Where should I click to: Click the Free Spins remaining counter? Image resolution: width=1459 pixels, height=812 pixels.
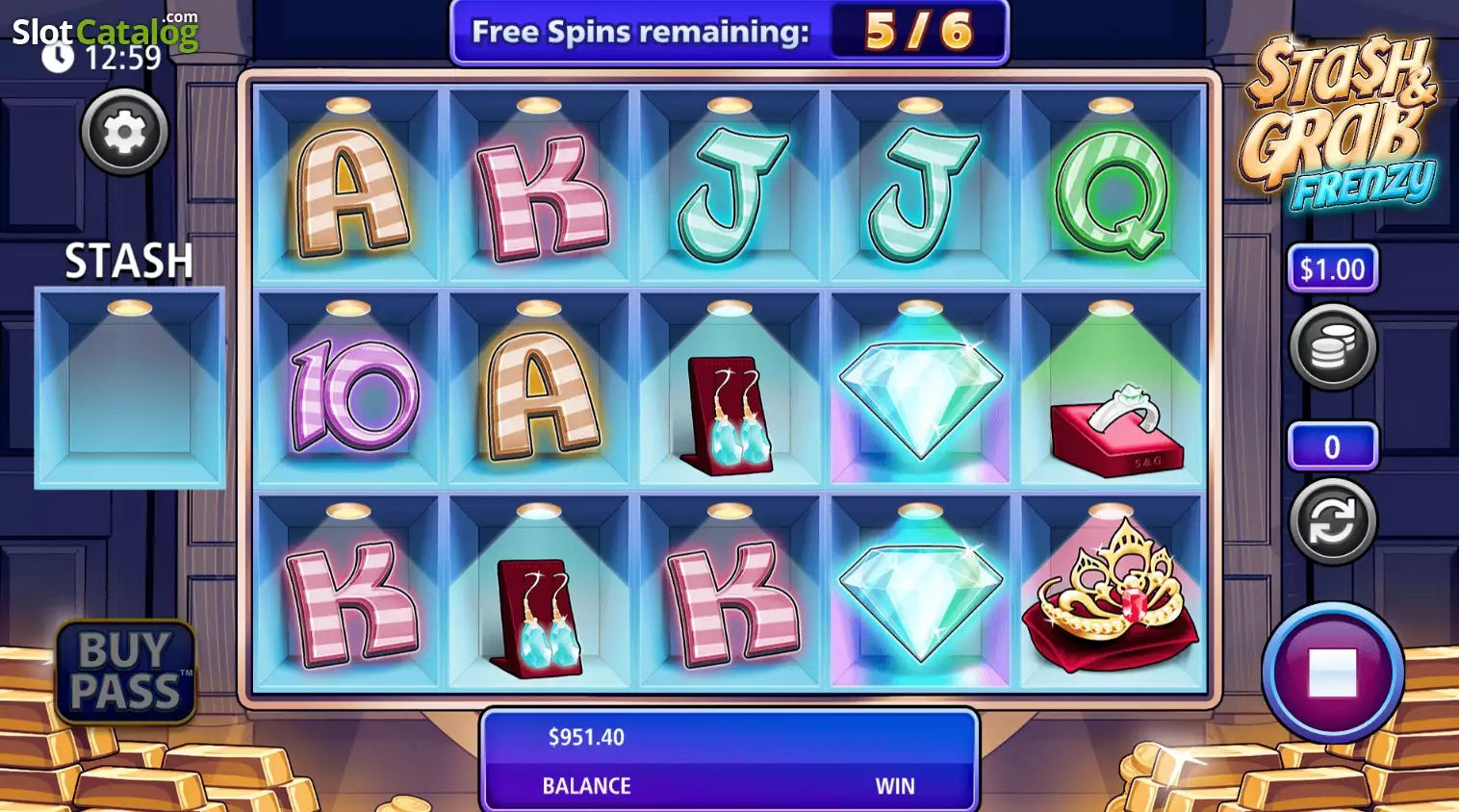(x=729, y=32)
